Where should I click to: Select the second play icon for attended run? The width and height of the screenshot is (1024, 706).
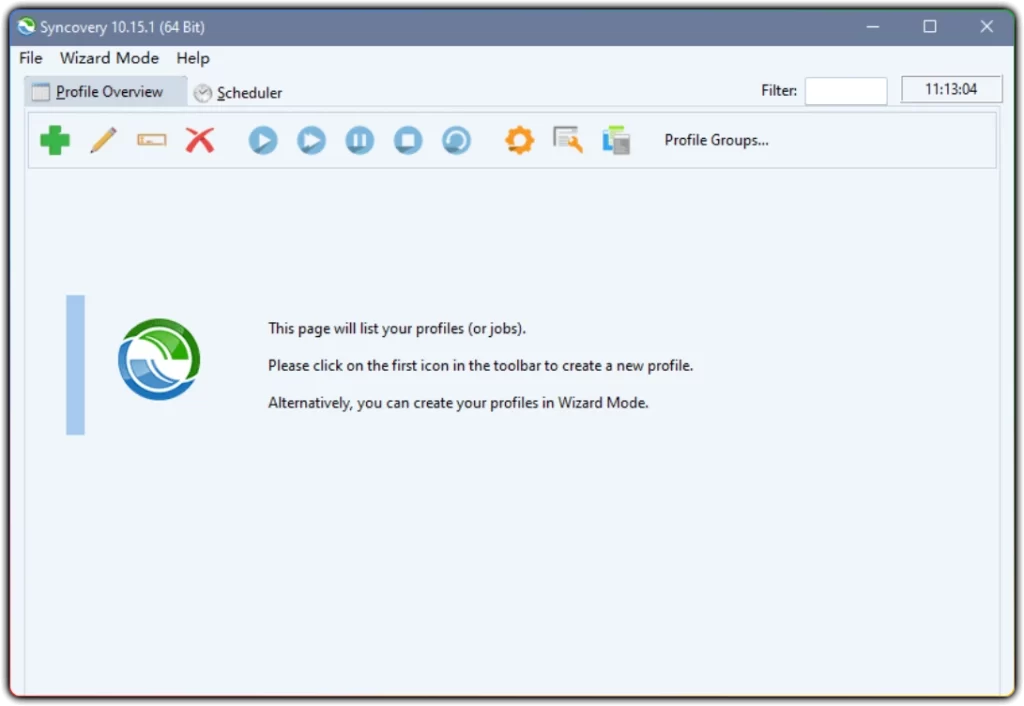pyautogui.click(x=311, y=140)
